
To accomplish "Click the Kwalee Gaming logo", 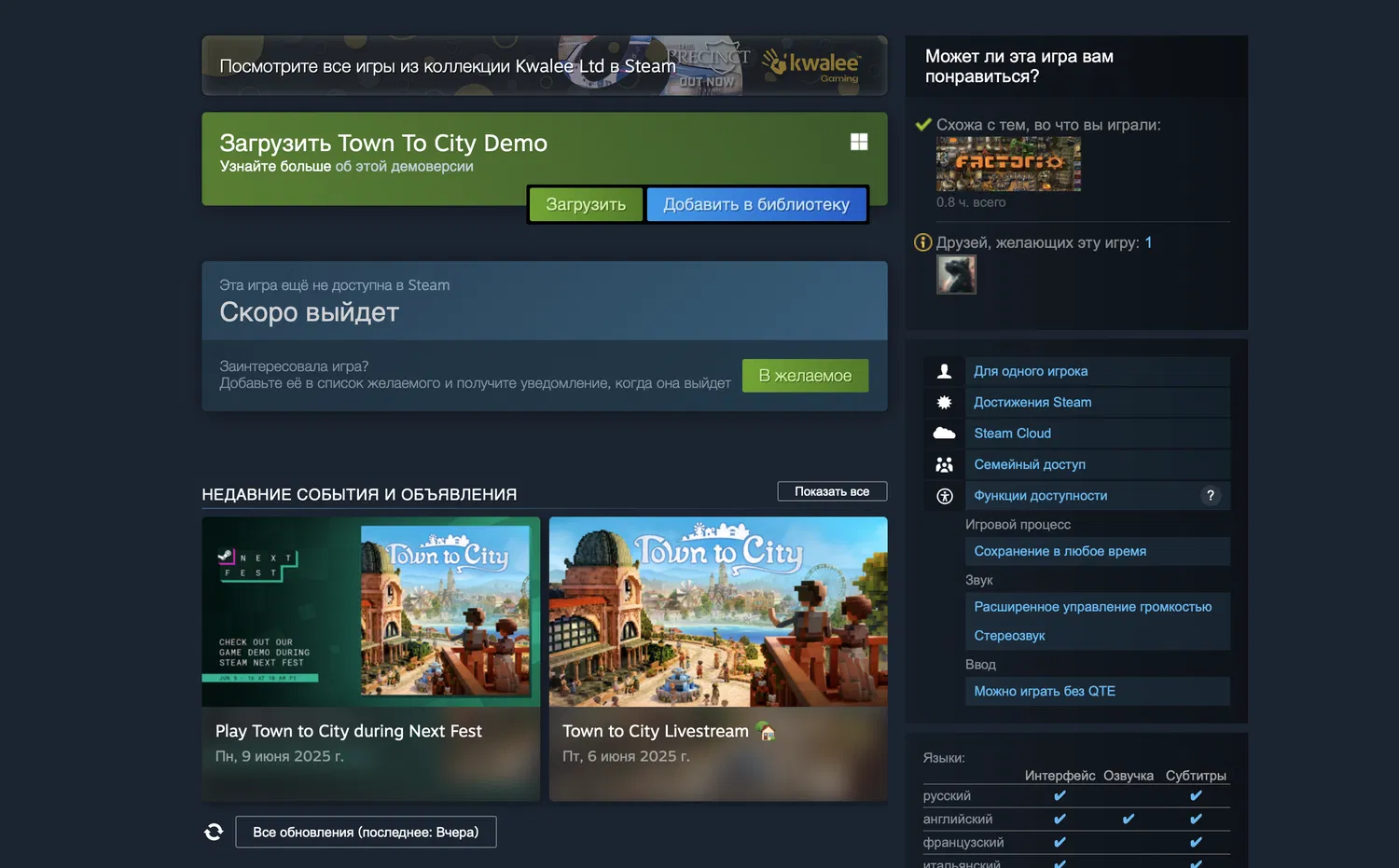I will tap(811, 65).
